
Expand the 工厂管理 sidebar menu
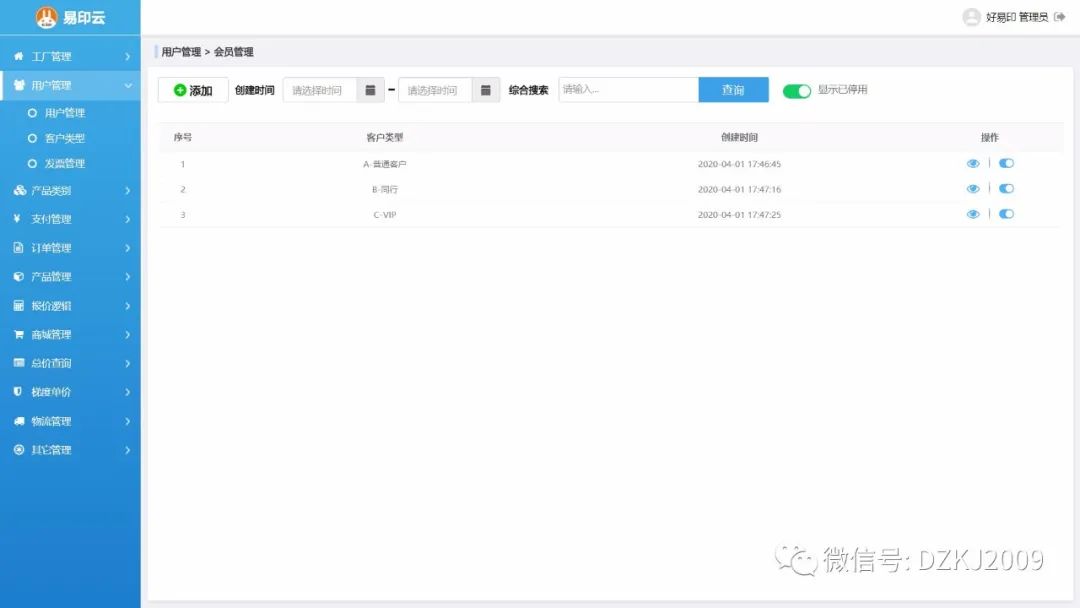pos(70,57)
